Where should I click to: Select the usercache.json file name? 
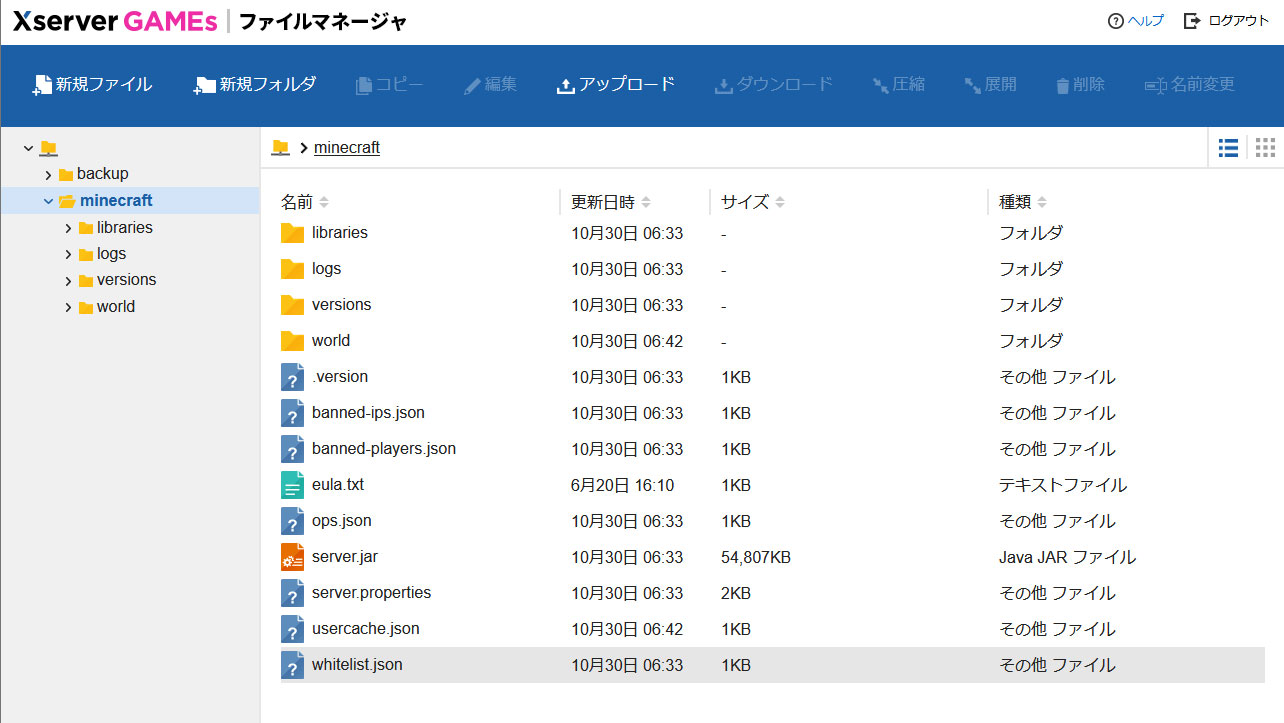[366, 629]
